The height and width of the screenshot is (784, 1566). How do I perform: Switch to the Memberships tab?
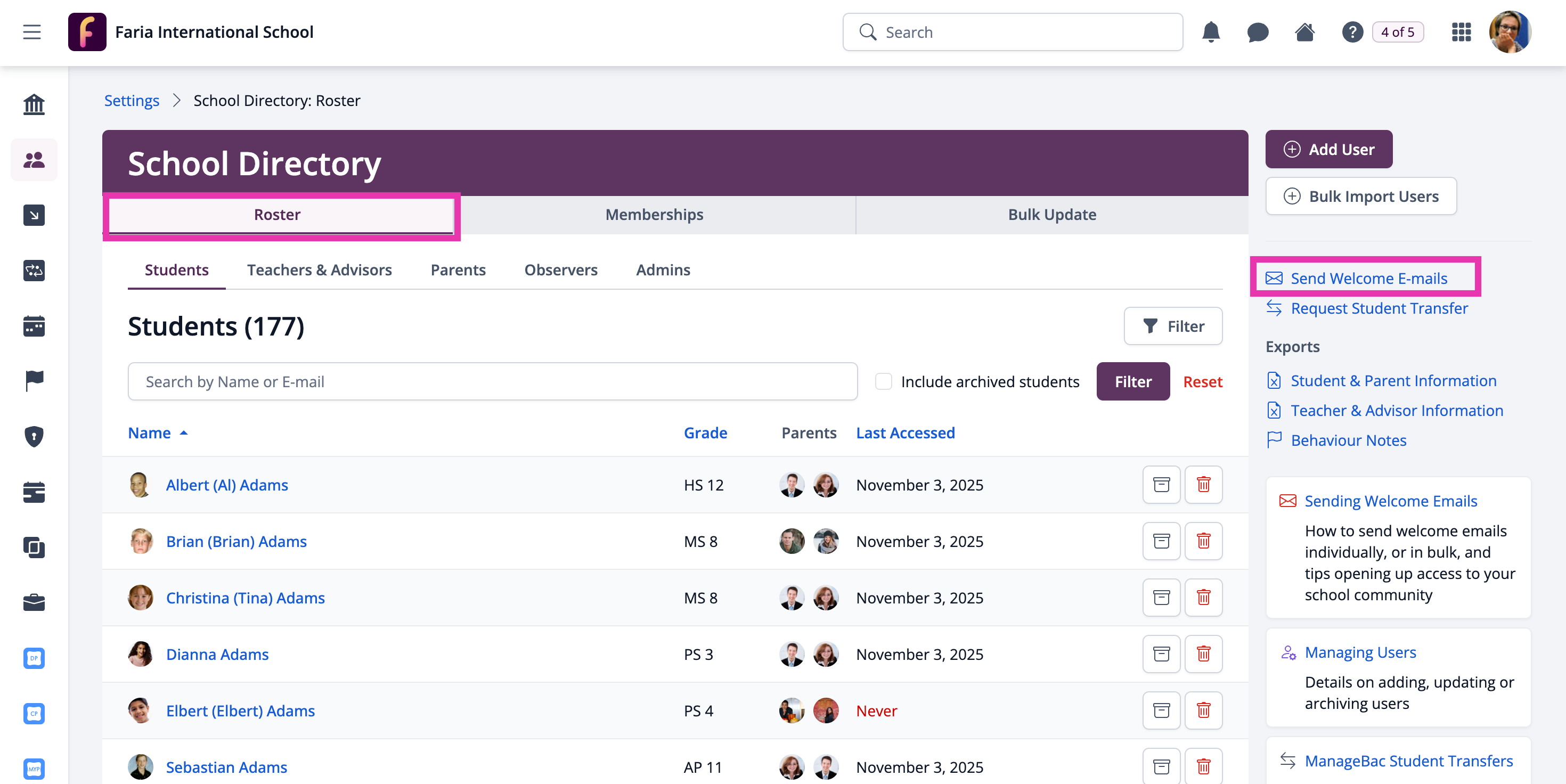coord(654,215)
